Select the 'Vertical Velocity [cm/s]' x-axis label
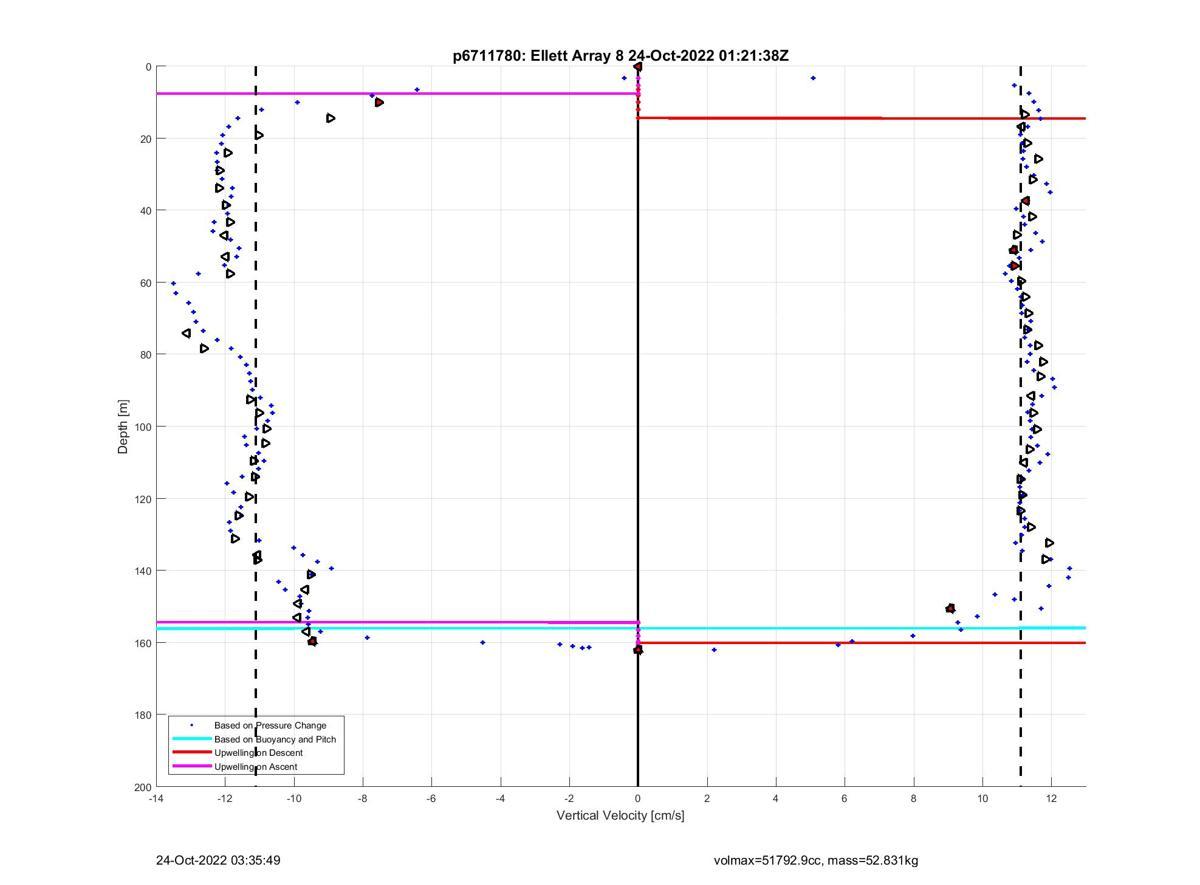 click(x=620, y=816)
